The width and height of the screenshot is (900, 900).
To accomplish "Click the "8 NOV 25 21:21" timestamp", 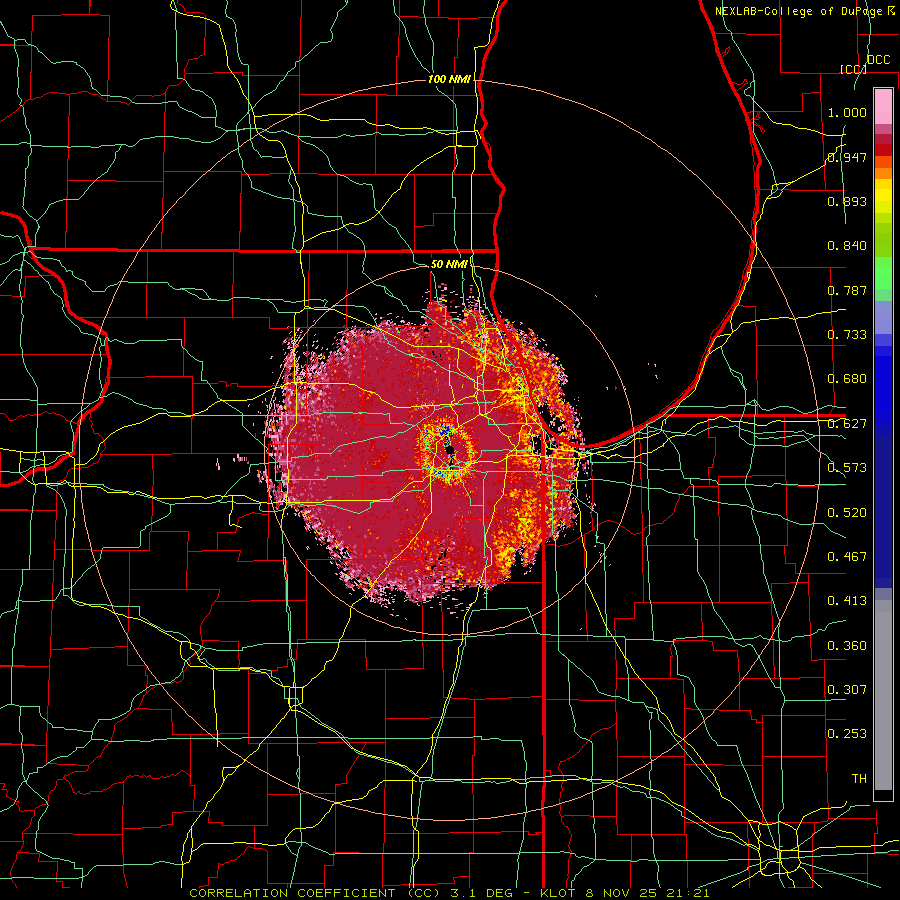I will [x=647, y=893].
